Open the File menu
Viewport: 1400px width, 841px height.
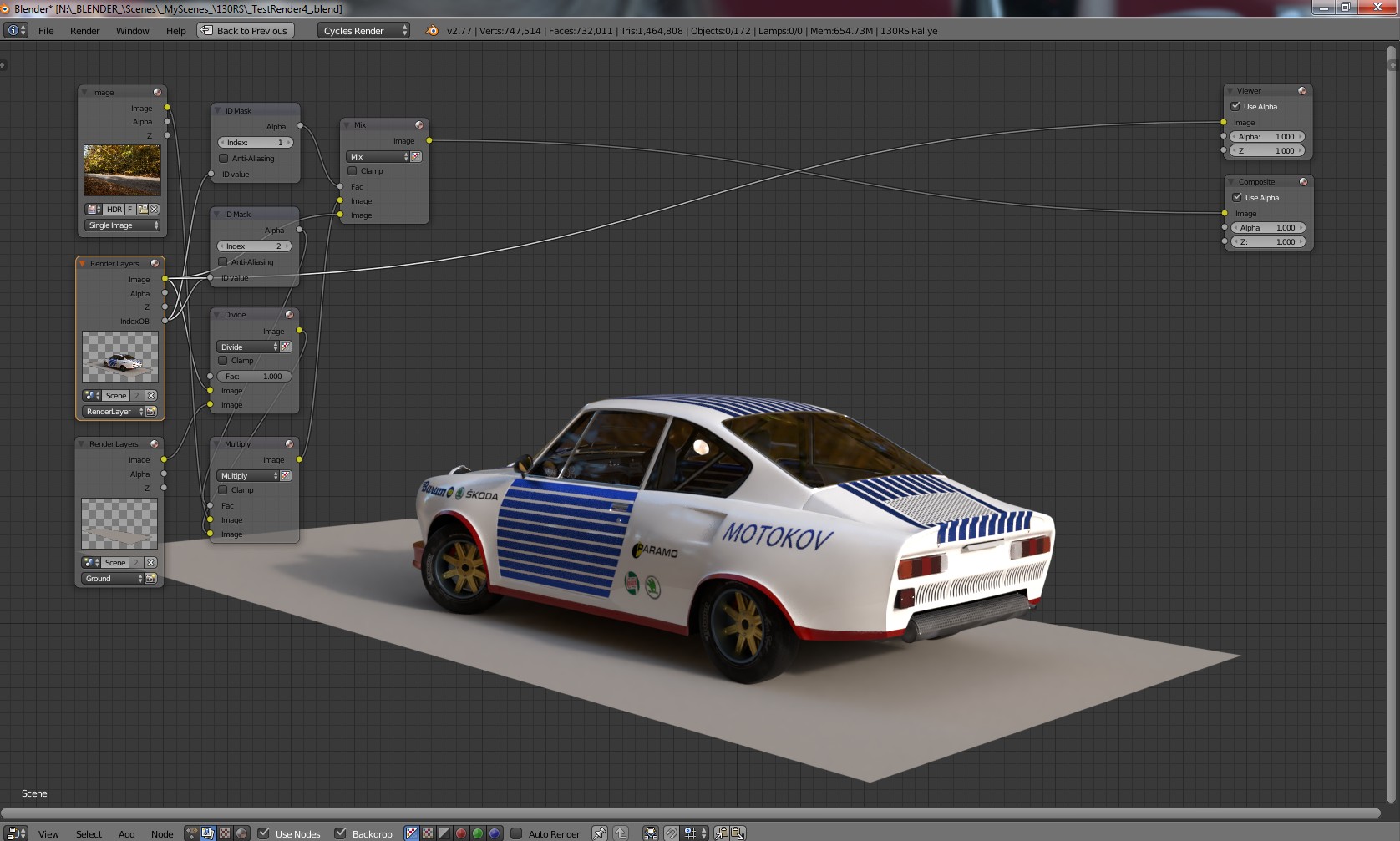(46, 31)
